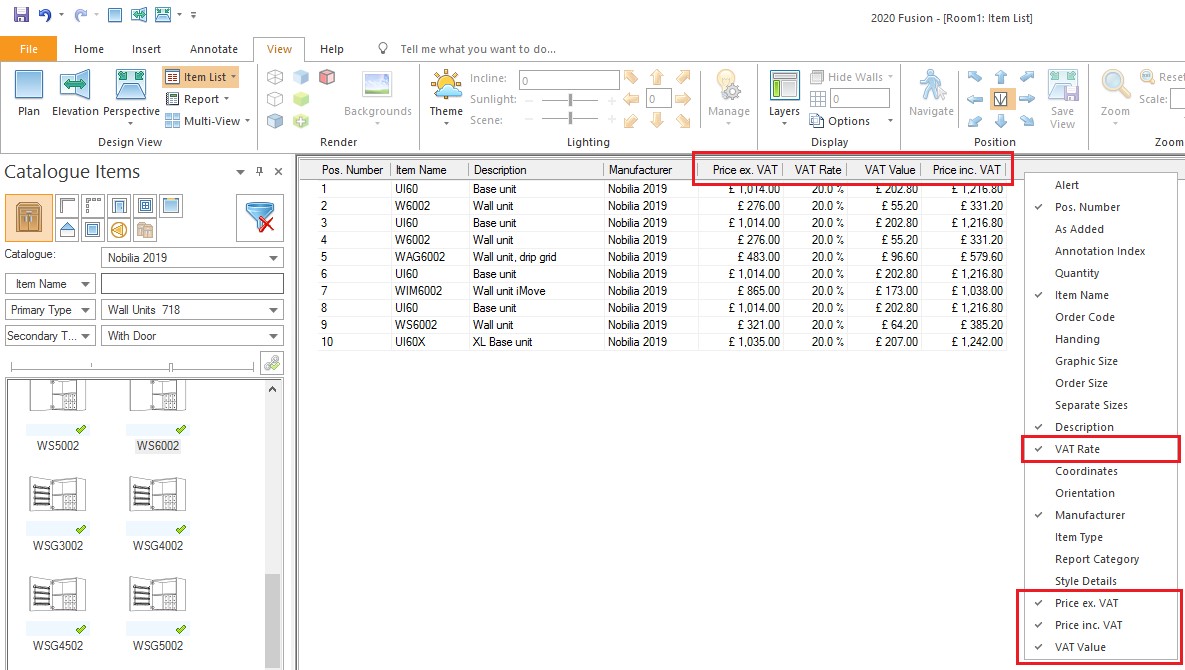
Task: Clear catalogue filter with funnel icon
Action: tap(259, 218)
